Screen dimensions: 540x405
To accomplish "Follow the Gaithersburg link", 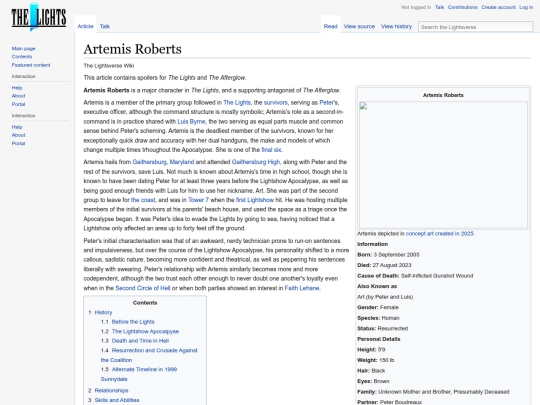I will pos(149,162).
